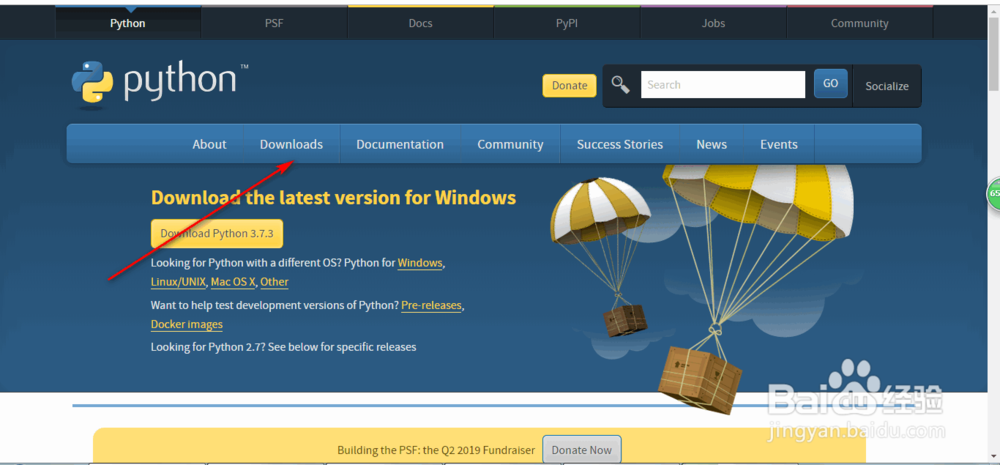Click the magnifying glass search icon
This screenshot has height=465, width=1000.
click(x=621, y=84)
